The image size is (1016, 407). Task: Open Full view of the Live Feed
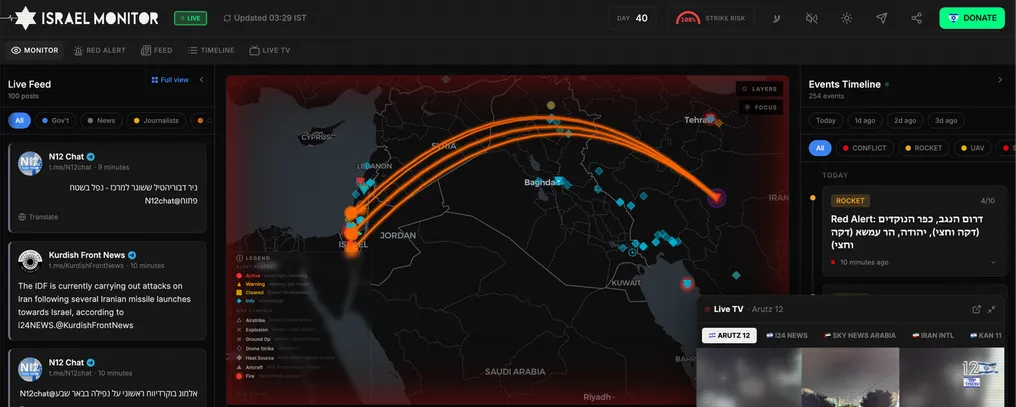coord(170,80)
